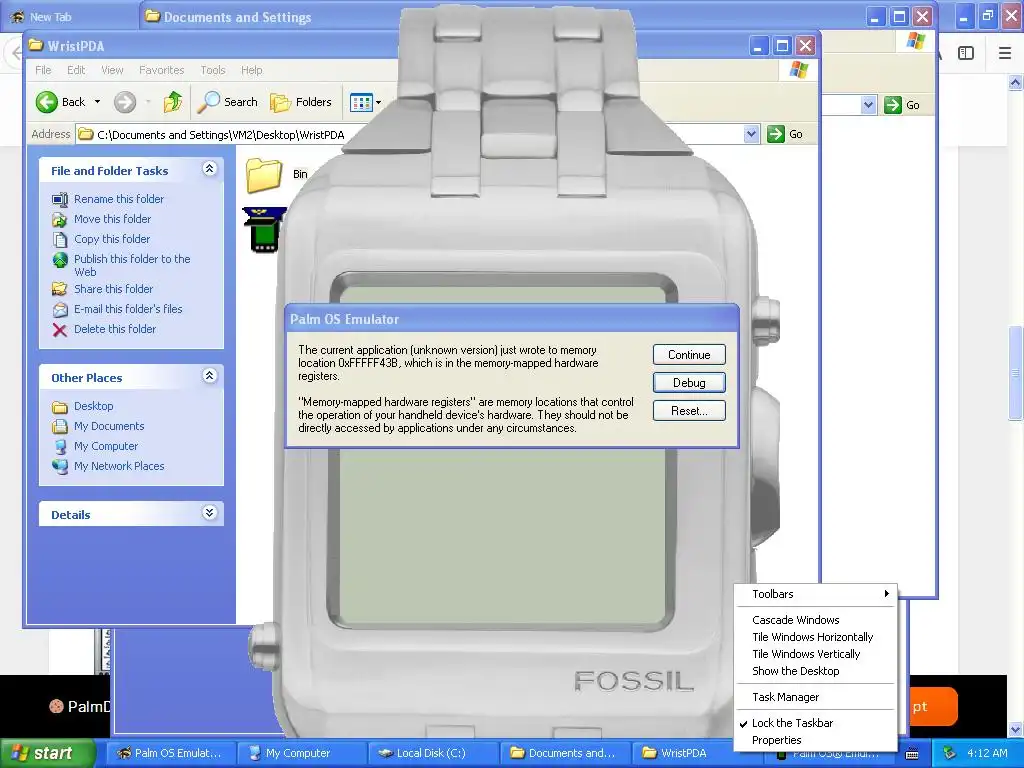Click Publish this folder to the Web
1024x768 pixels.
[x=132, y=265]
